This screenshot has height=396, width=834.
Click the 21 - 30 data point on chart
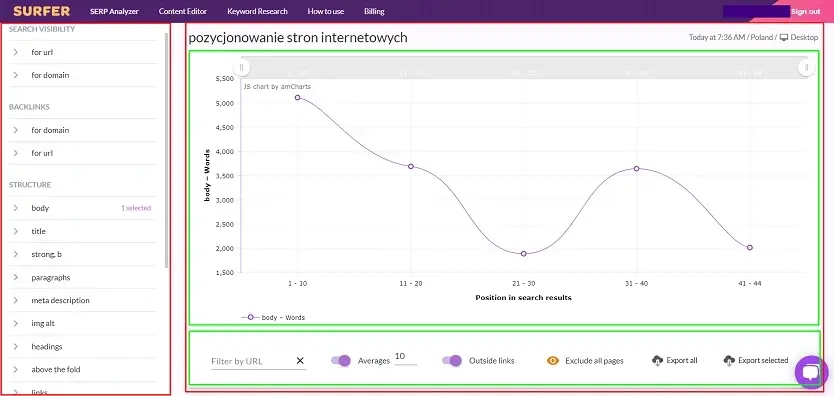pos(523,254)
